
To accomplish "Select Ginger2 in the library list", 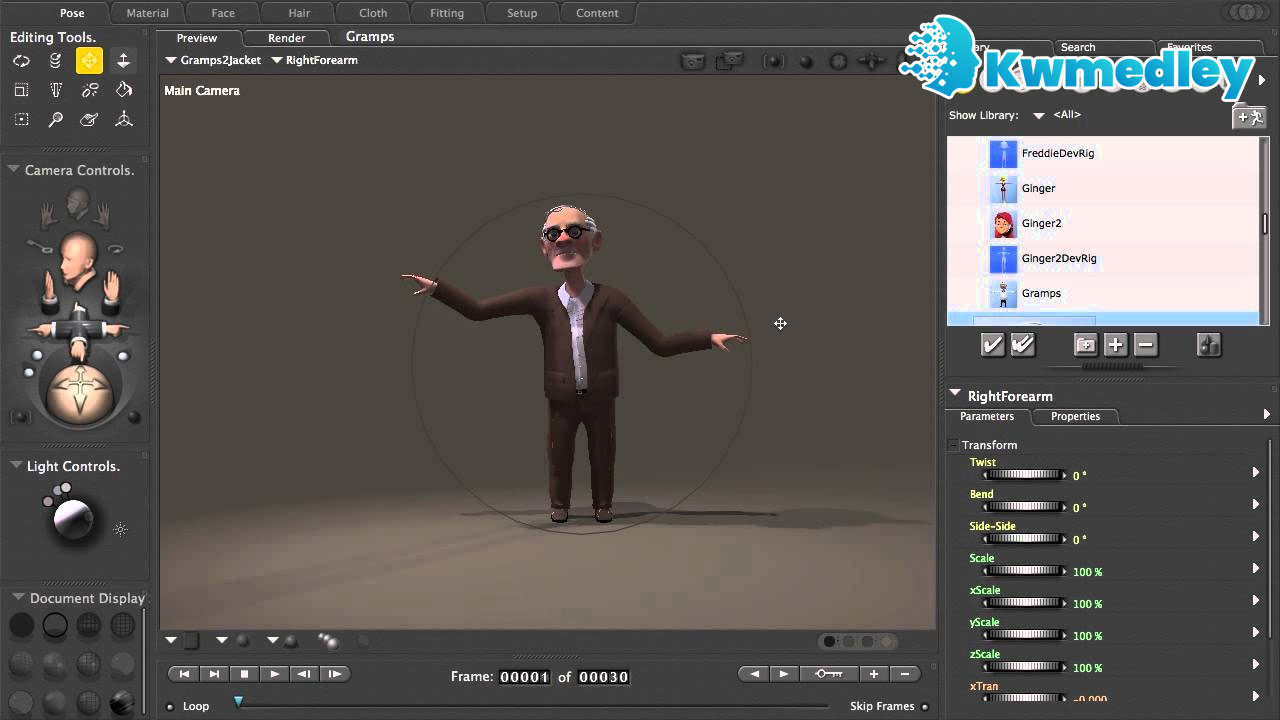I will (1041, 223).
